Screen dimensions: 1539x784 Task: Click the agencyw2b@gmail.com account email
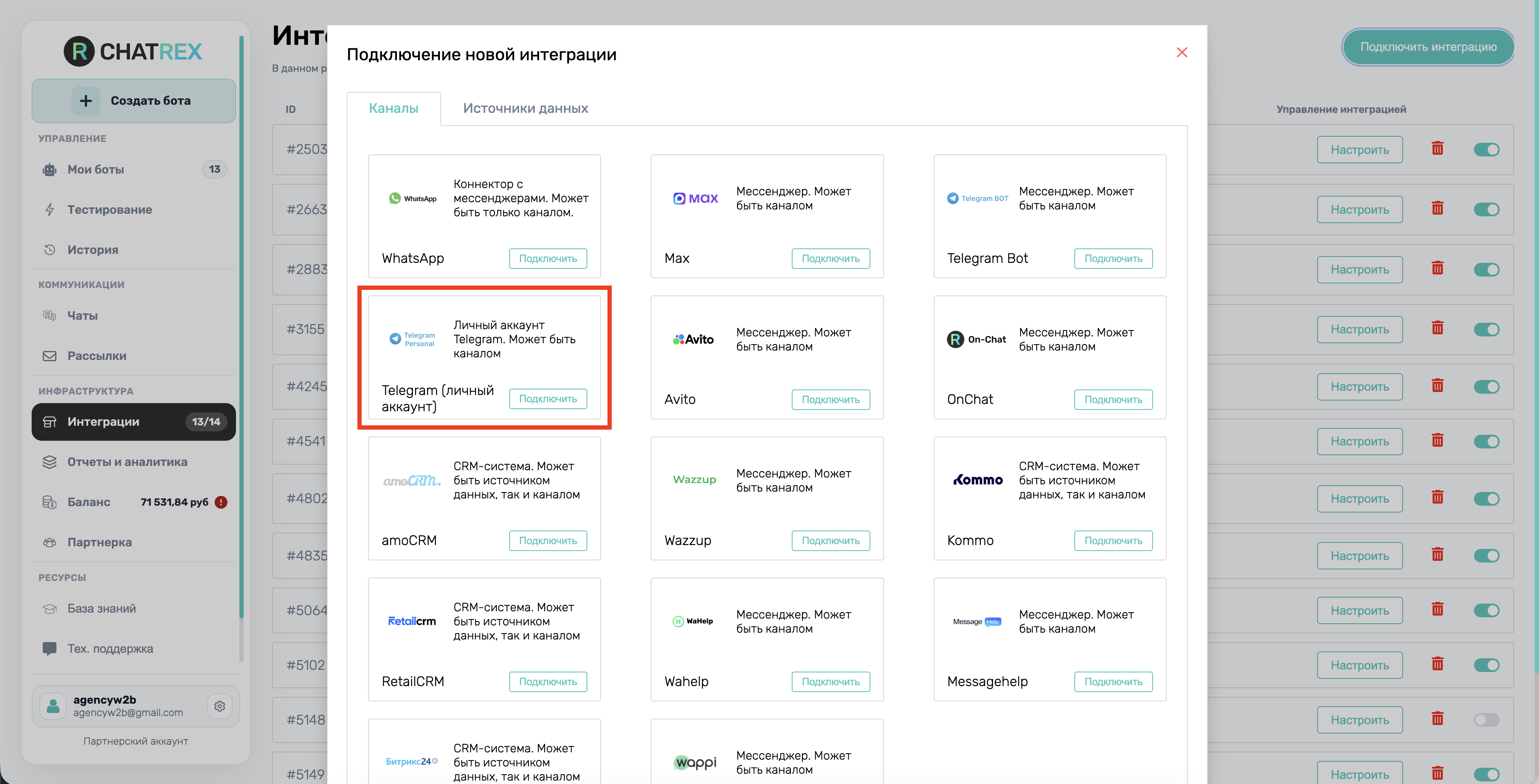[128, 713]
